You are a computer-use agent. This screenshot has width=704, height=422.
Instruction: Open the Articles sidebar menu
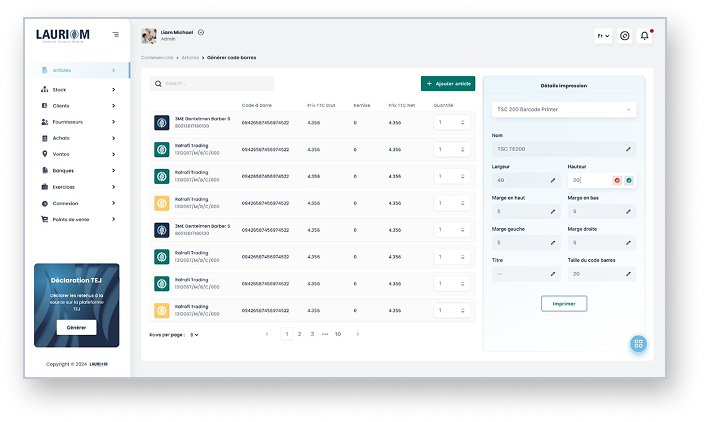point(79,70)
